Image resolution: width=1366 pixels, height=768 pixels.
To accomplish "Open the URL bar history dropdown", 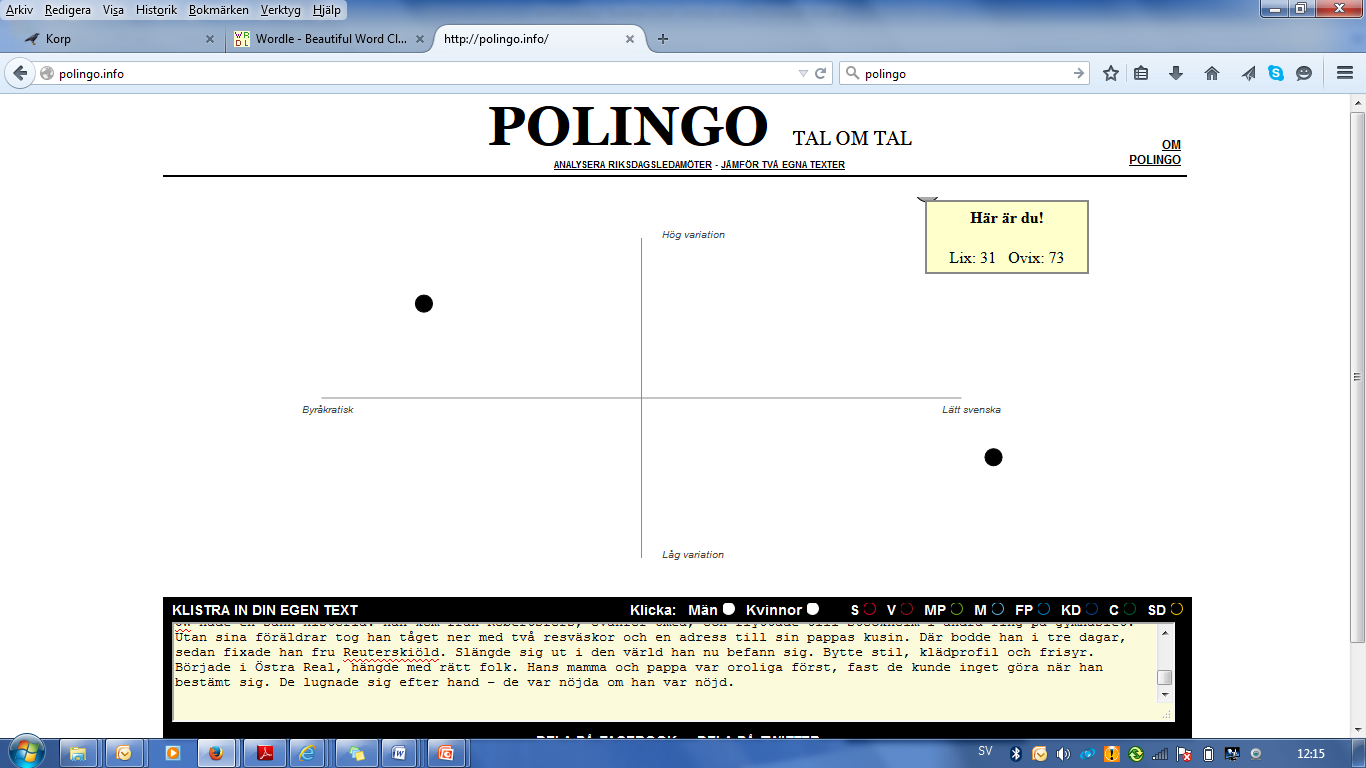I will pyautogui.click(x=802, y=74).
